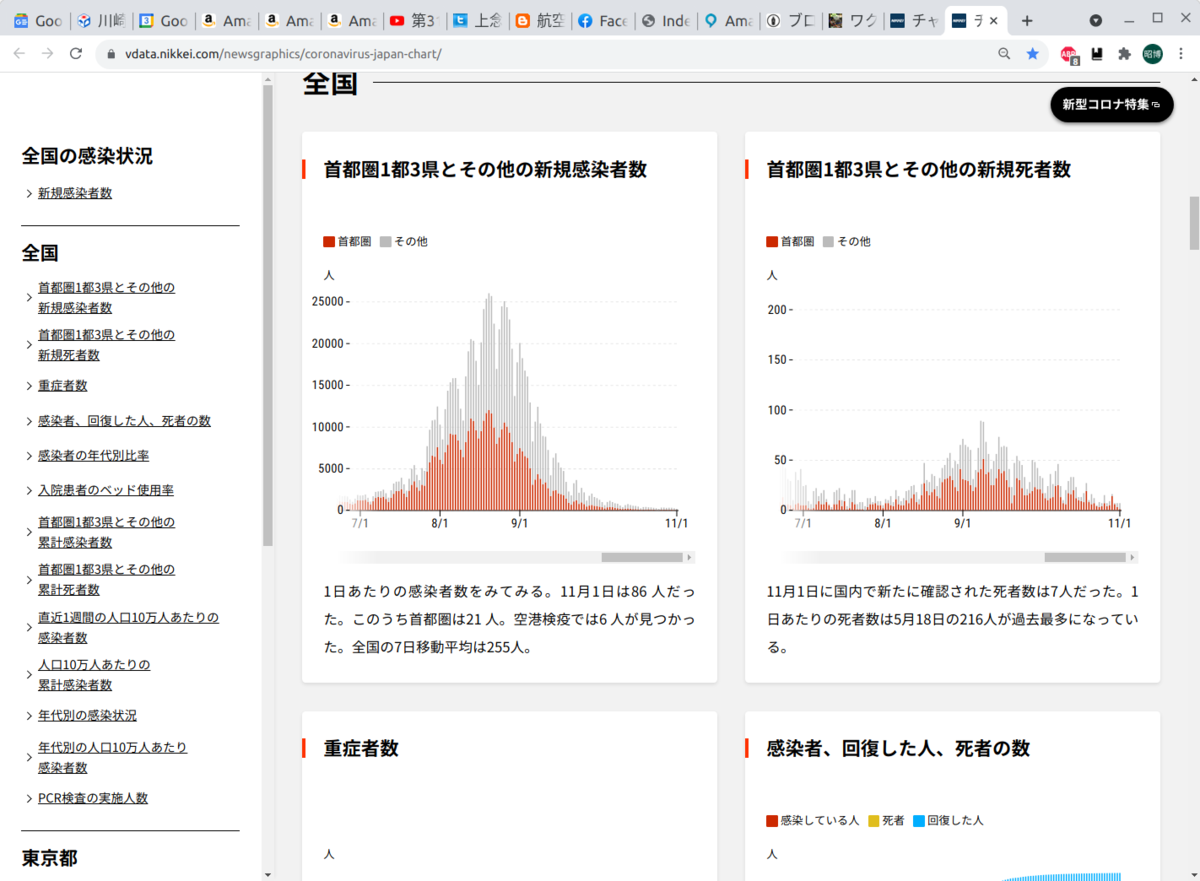View site info via the padlock icon
Viewport: 1200px width, 881px height.
pyautogui.click(x=111, y=54)
